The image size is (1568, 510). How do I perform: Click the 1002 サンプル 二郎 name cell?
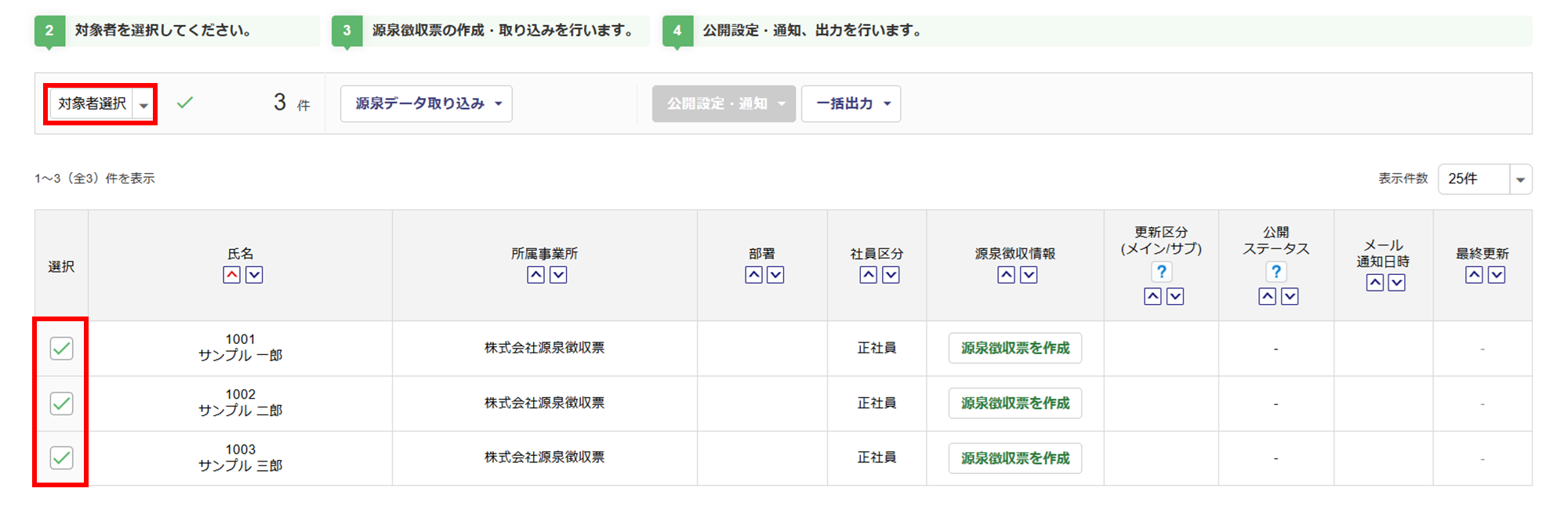pos(241,403)
